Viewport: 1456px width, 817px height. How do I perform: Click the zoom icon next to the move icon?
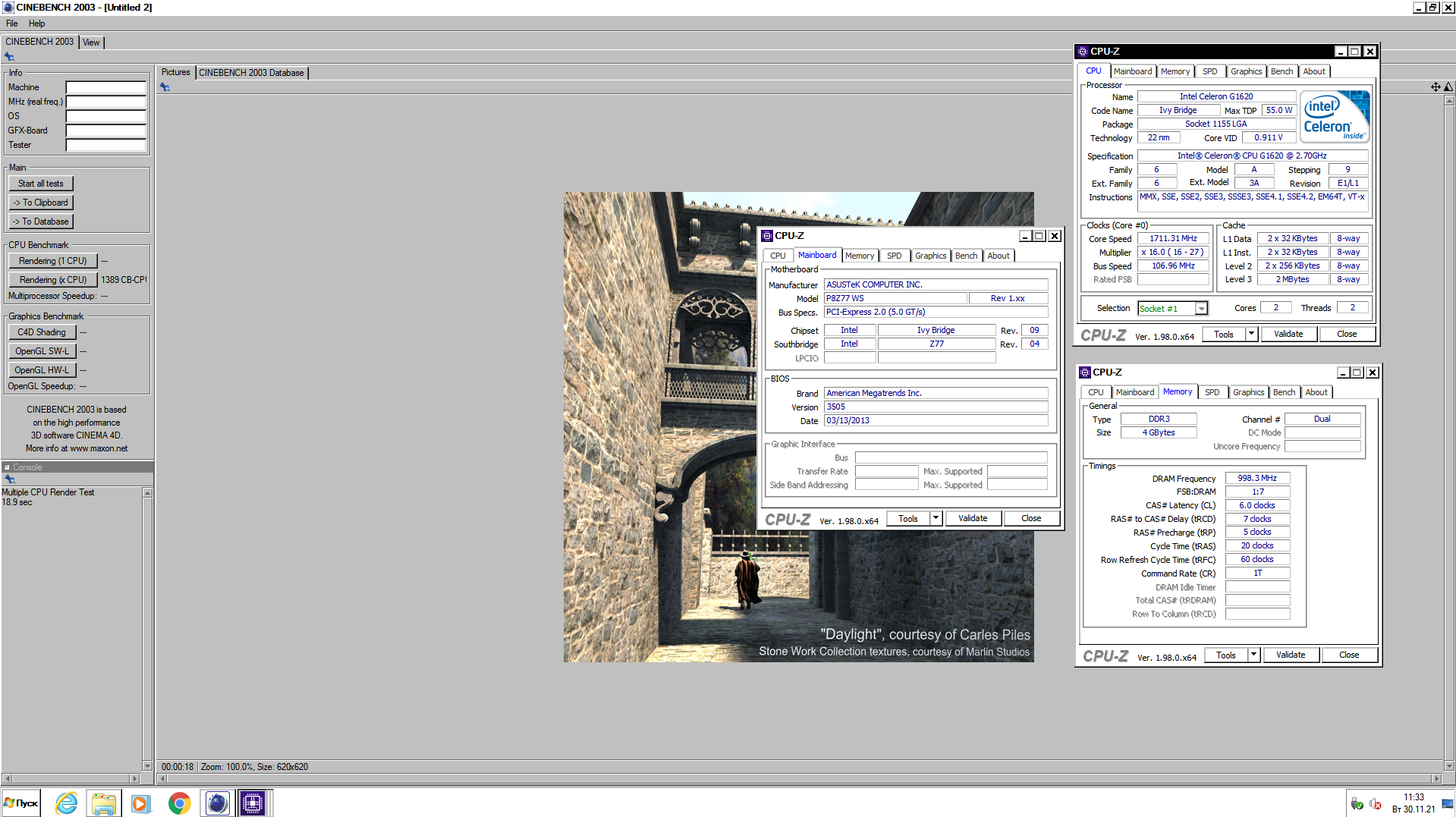click(x=1448, y=87)
